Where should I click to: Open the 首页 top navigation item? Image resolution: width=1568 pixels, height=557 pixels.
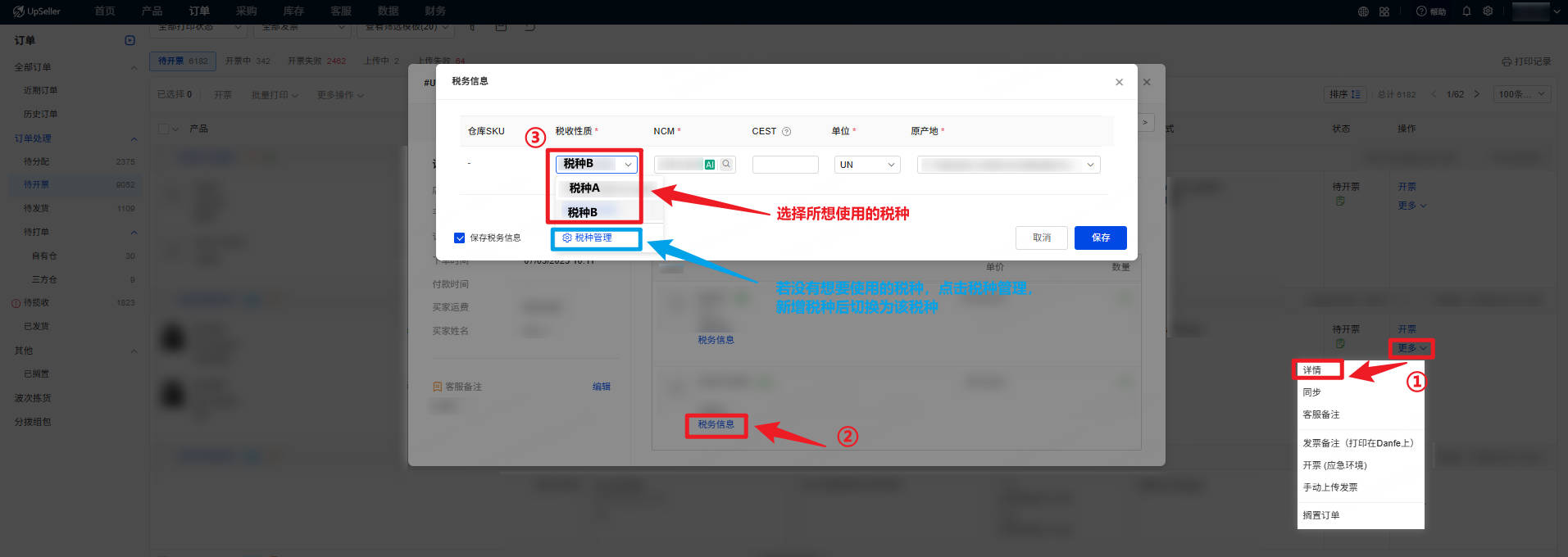(104, 11)
